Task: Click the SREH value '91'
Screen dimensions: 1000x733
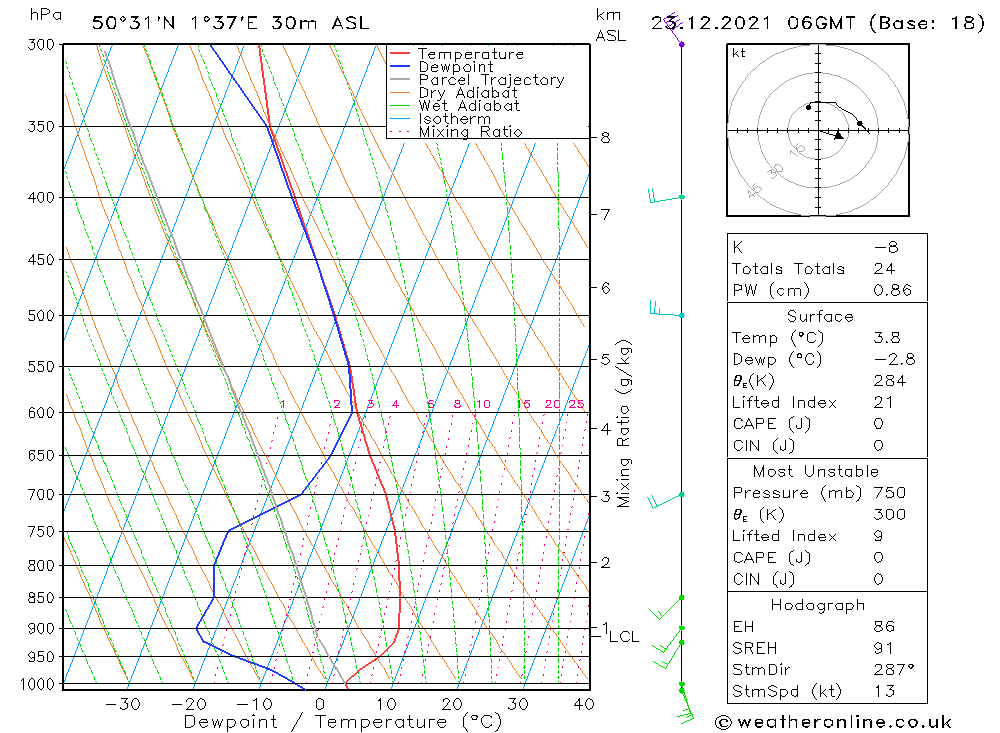Action: [x=883, y=648]
